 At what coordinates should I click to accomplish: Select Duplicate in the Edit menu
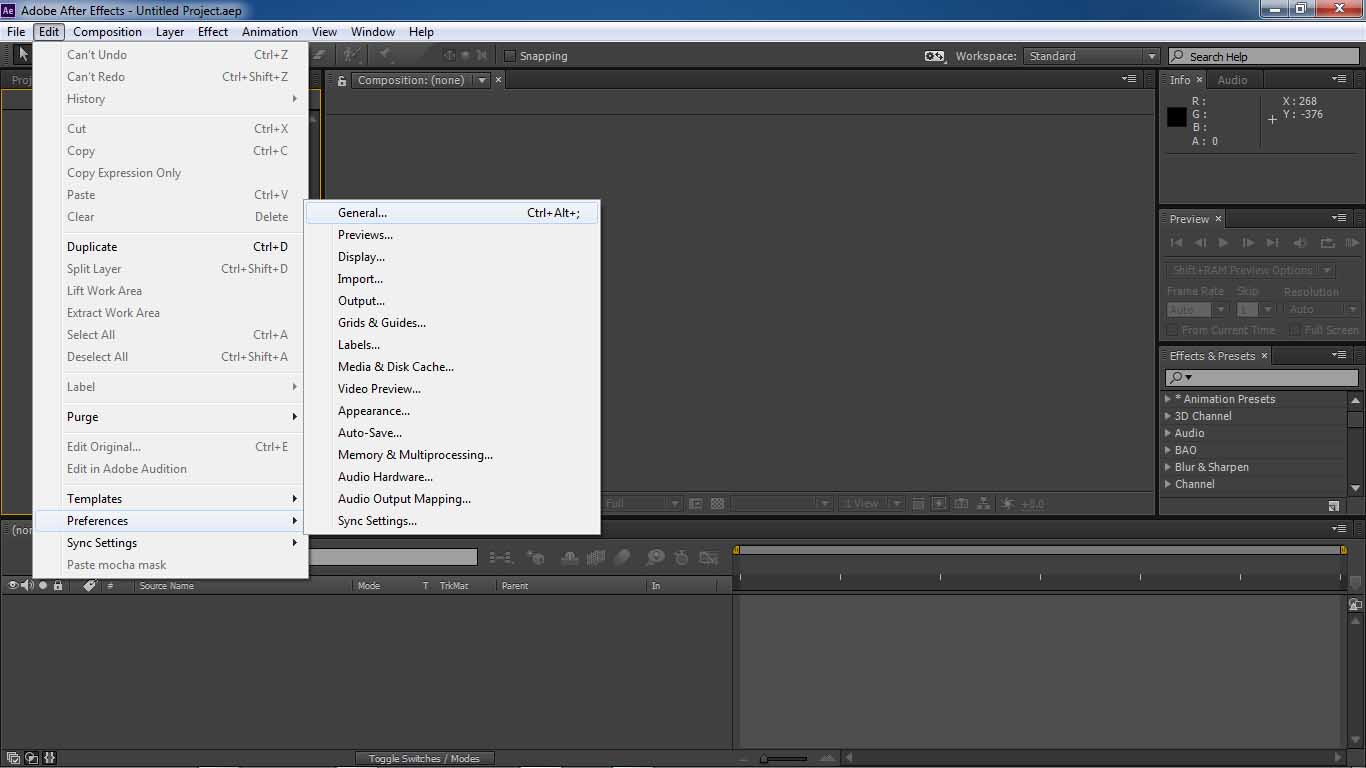pyautogui.click(x=170, y=247)
